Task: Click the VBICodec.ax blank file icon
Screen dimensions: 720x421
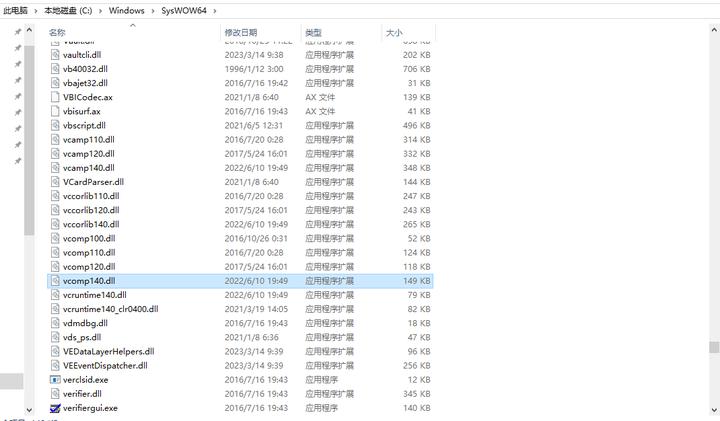Action: 55,97
